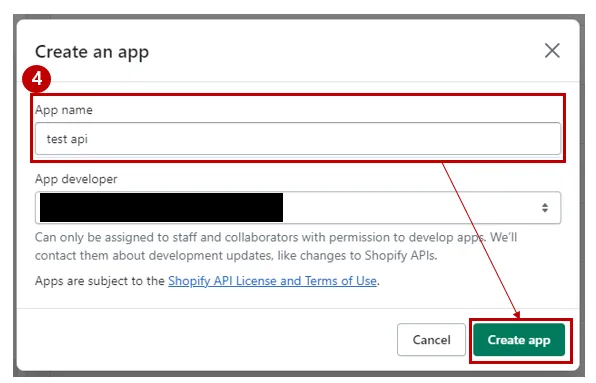Close the Create an app dialog

coord(552,50)
